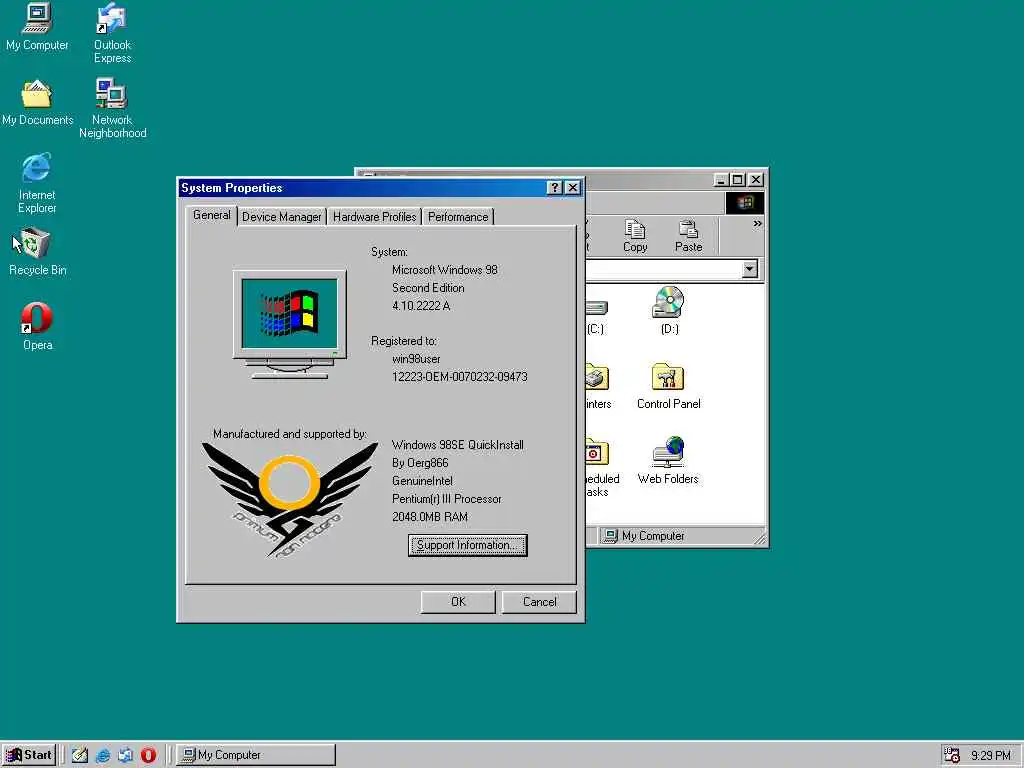1024x768 pixels.
Task: Launch Opera from quick launch bar
Action: coord(148,755)
